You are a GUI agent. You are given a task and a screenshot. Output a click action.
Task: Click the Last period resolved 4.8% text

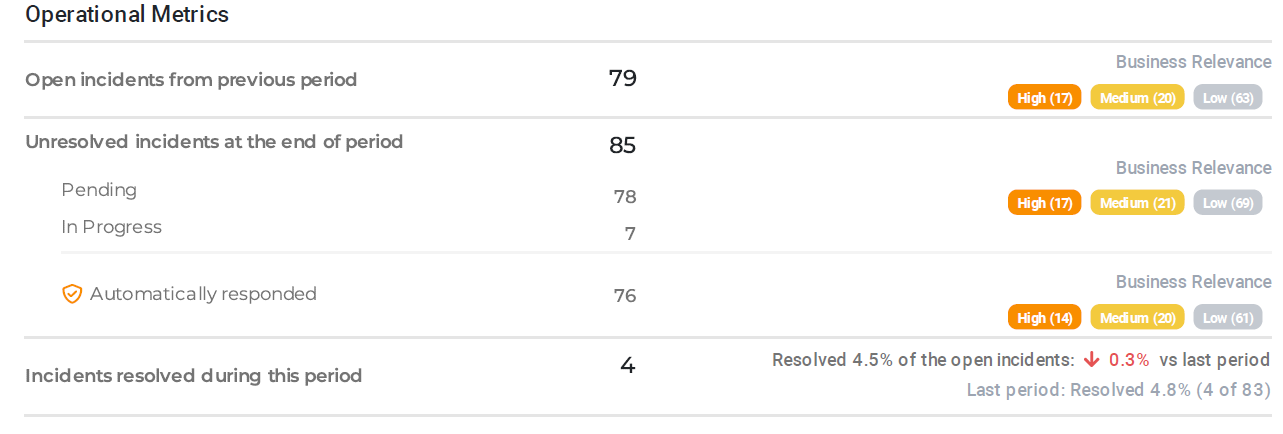(1118, 390)
